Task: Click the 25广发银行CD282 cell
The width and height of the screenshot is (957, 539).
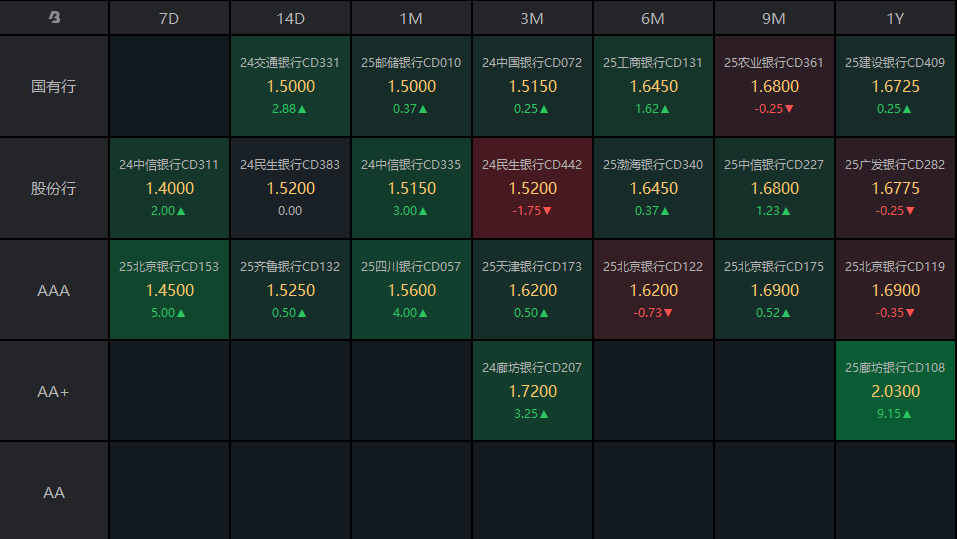Action: coord(895,188)
